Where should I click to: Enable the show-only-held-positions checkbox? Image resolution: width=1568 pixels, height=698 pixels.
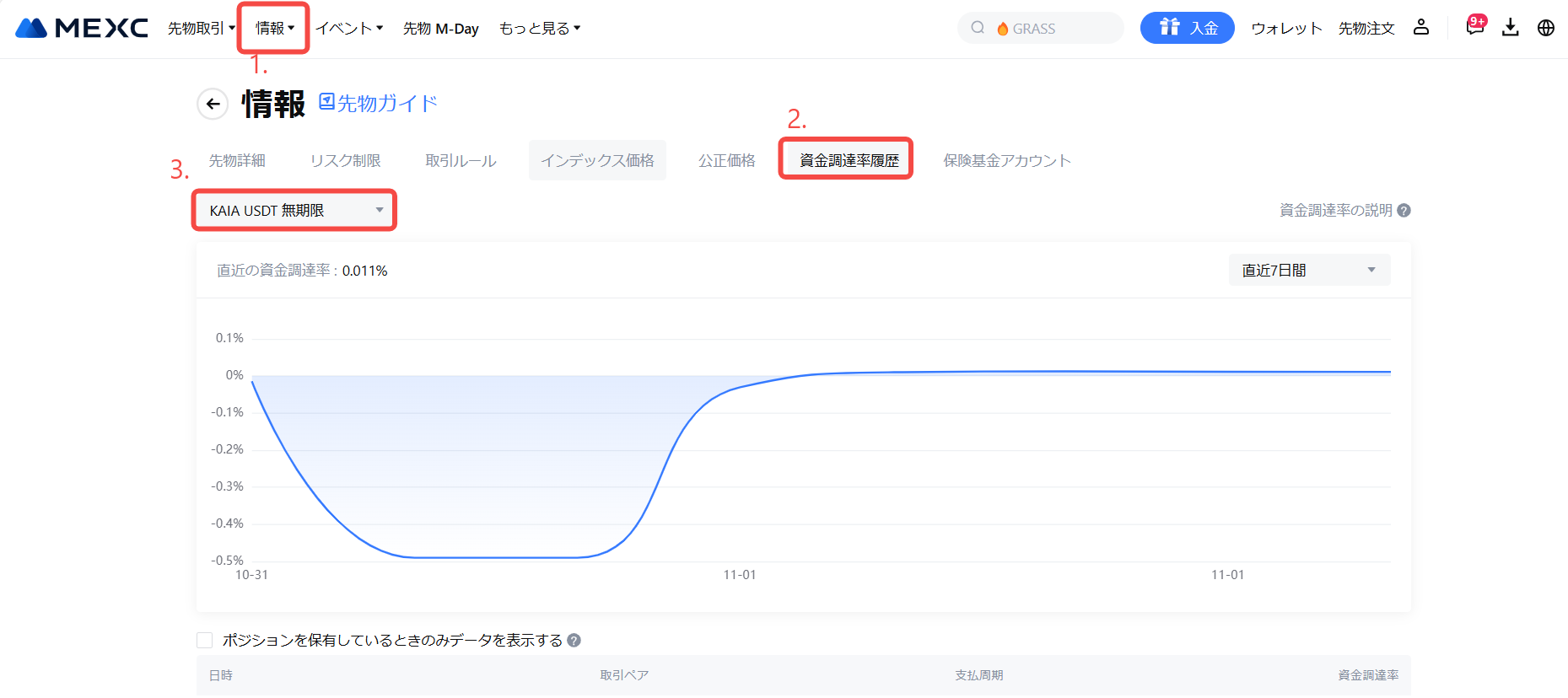click(x=205, y=641)
